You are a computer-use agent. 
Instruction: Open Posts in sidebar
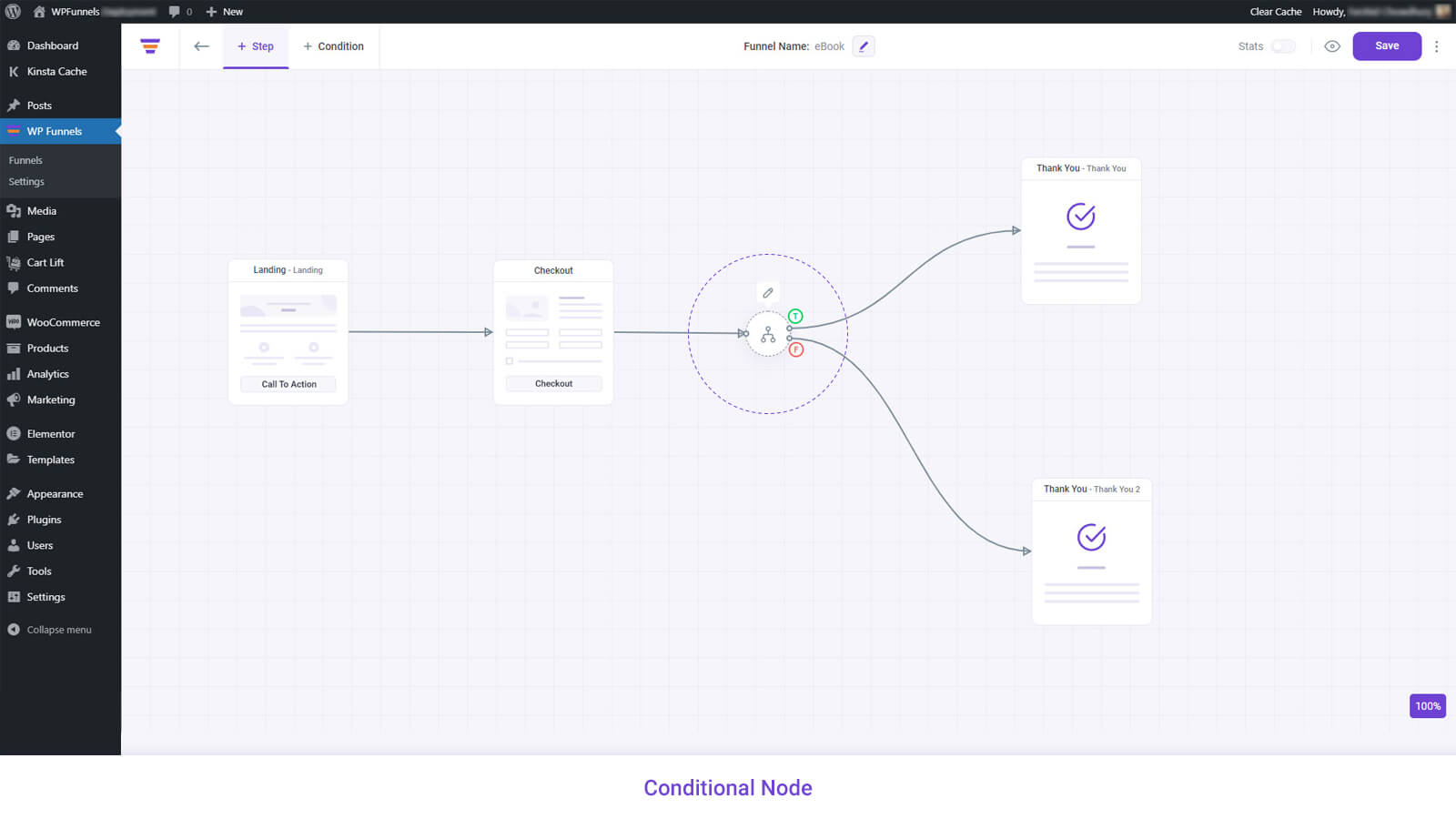coord(60,106)
